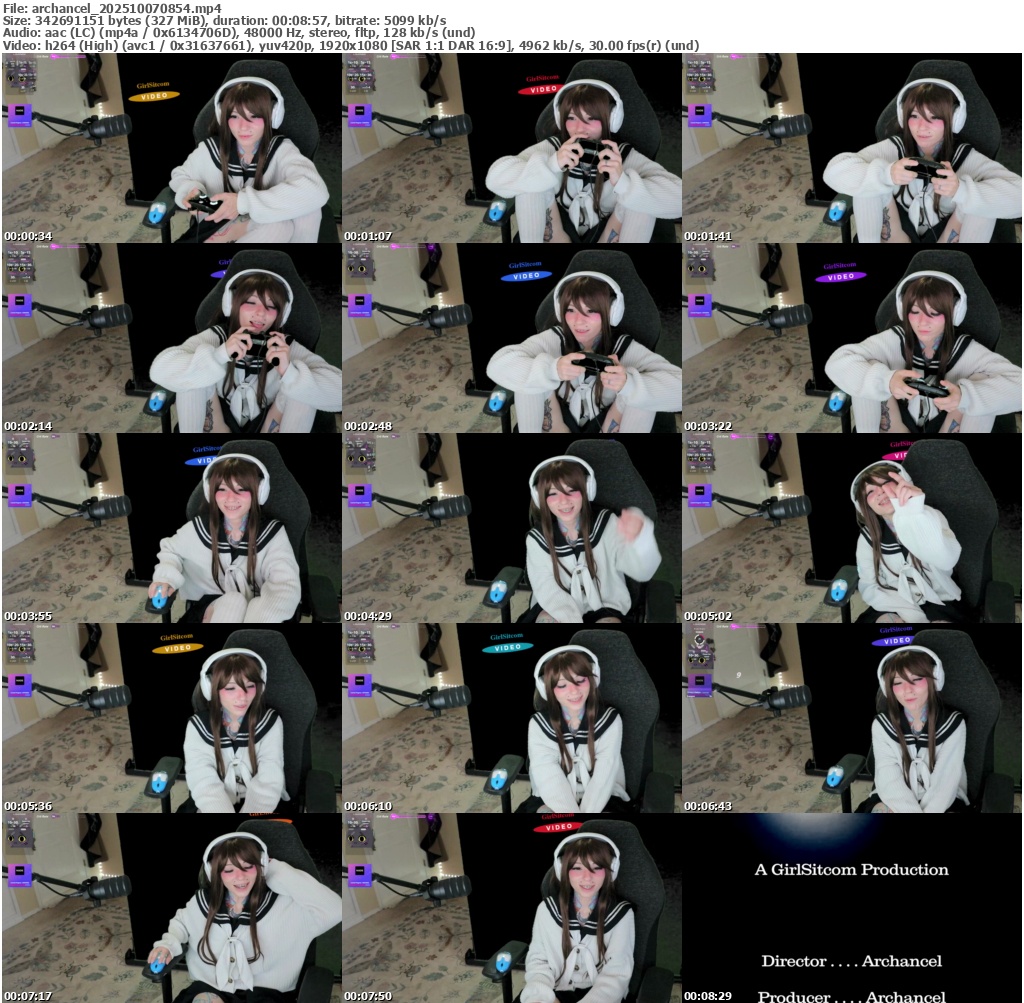Image resolution: width=1024 pixels, height=1003 pixels.
Task: Click the 'Director . . . . Archancel' credit line
Action: pyautogui.click(x=851, y=961)
